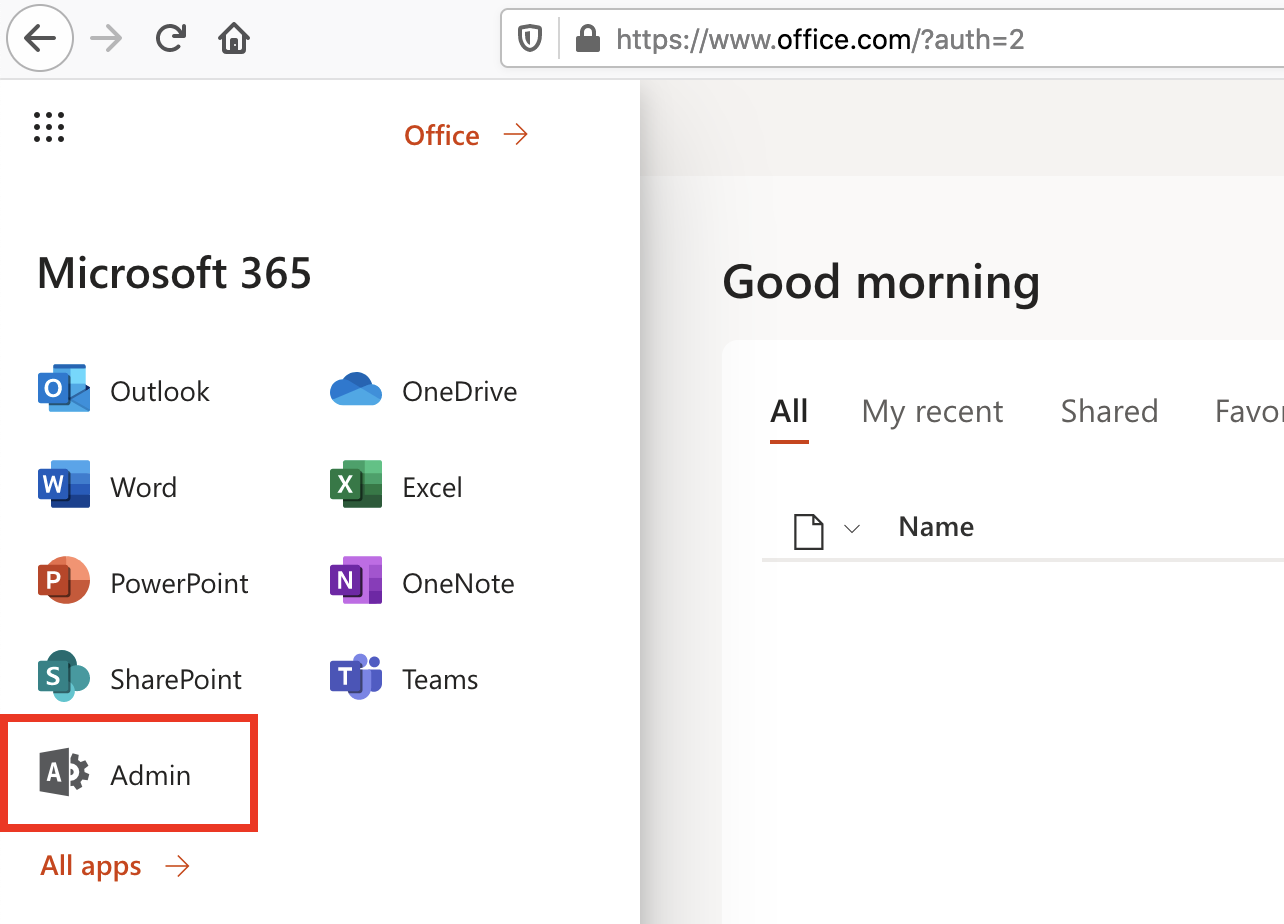This screenshot has width=1284, height=924.
Task: Close the app launcher waffle menu
Action: click(49, 127)
